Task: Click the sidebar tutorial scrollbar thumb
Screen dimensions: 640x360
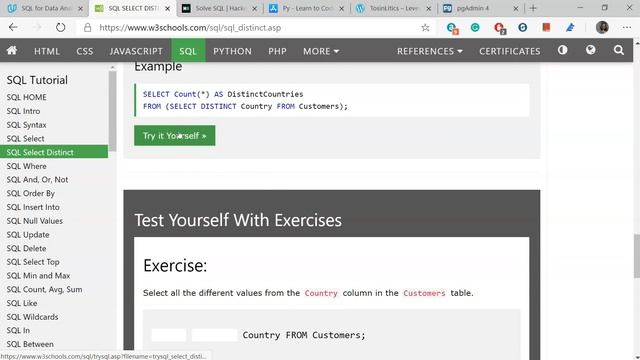Action: [112, 111]
